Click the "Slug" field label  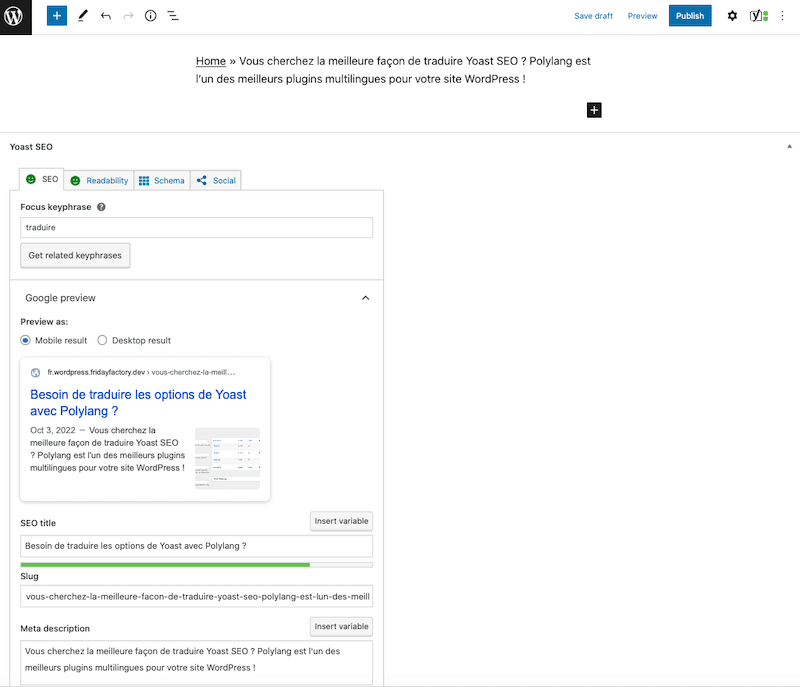pyautogui.click(x=30, y=576)
